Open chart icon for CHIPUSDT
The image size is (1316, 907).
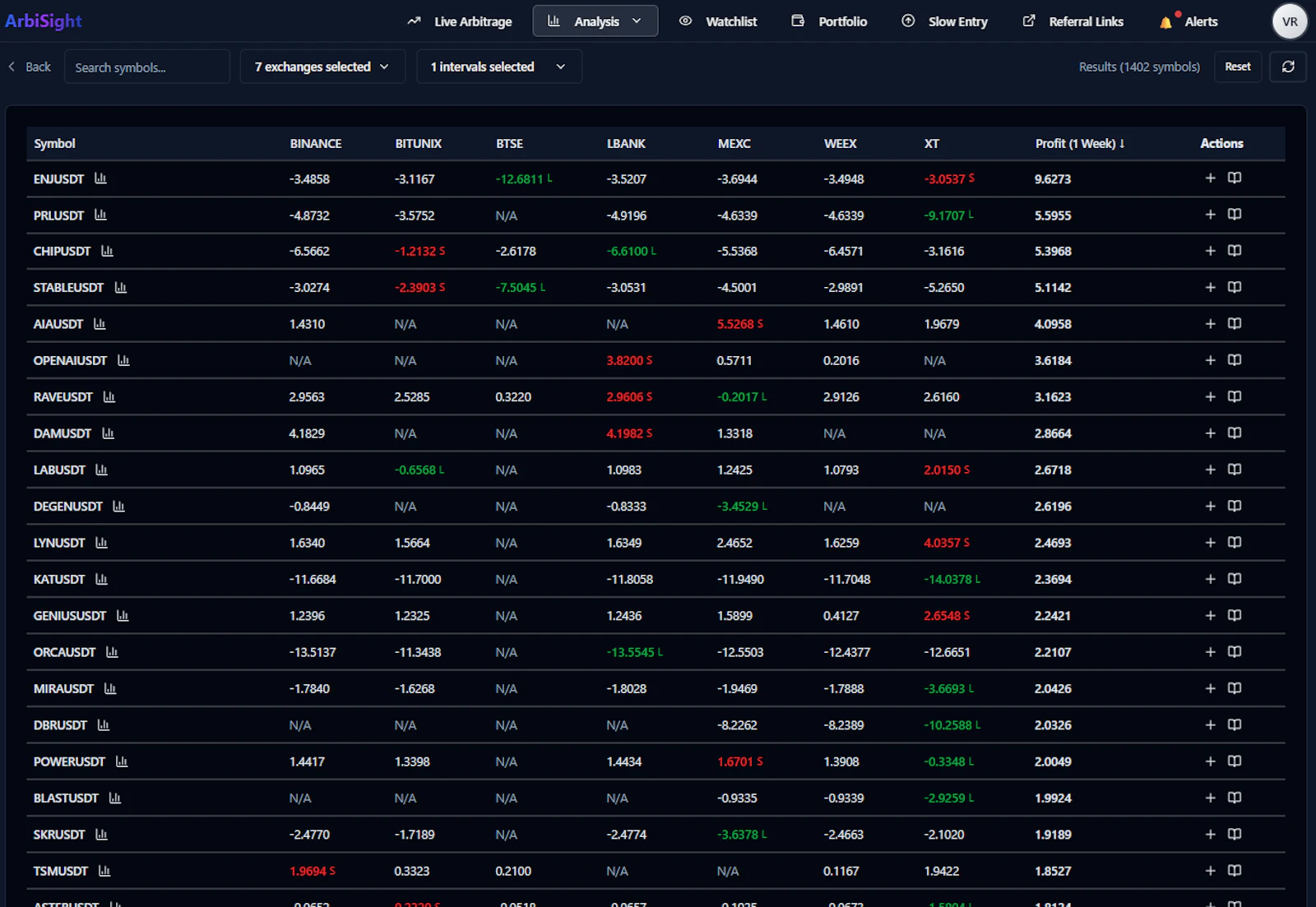point(107,251)
